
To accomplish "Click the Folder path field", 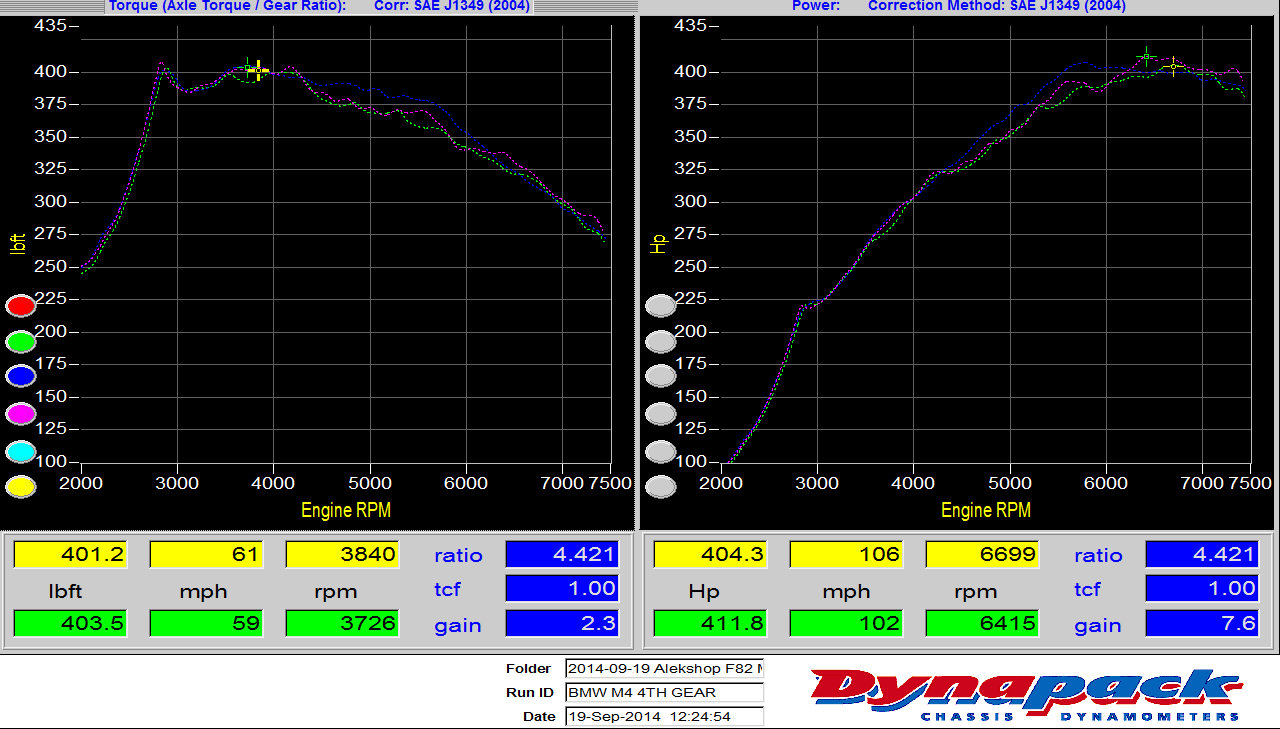I will click(663, 668).
